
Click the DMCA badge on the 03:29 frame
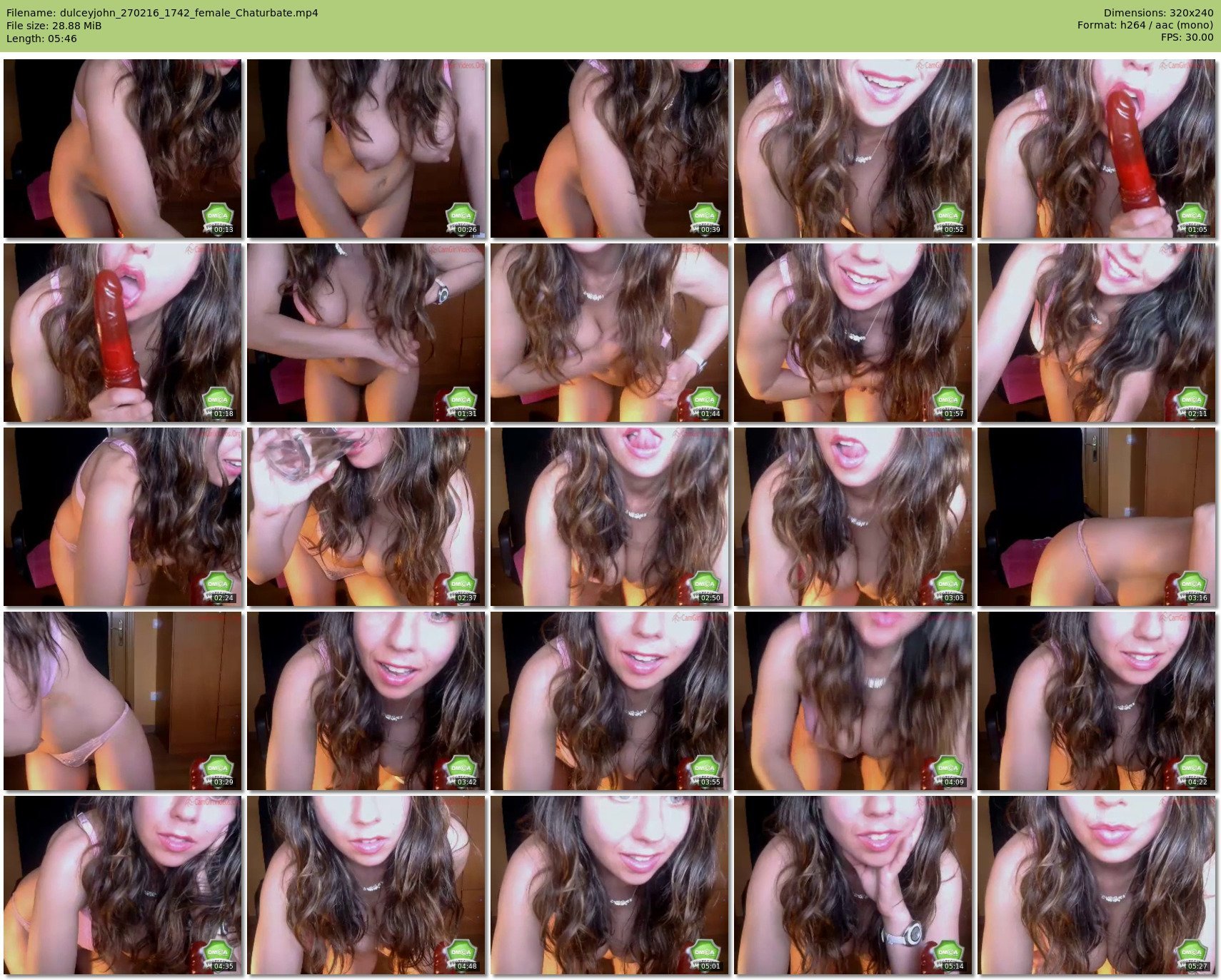tap(217, 767)
